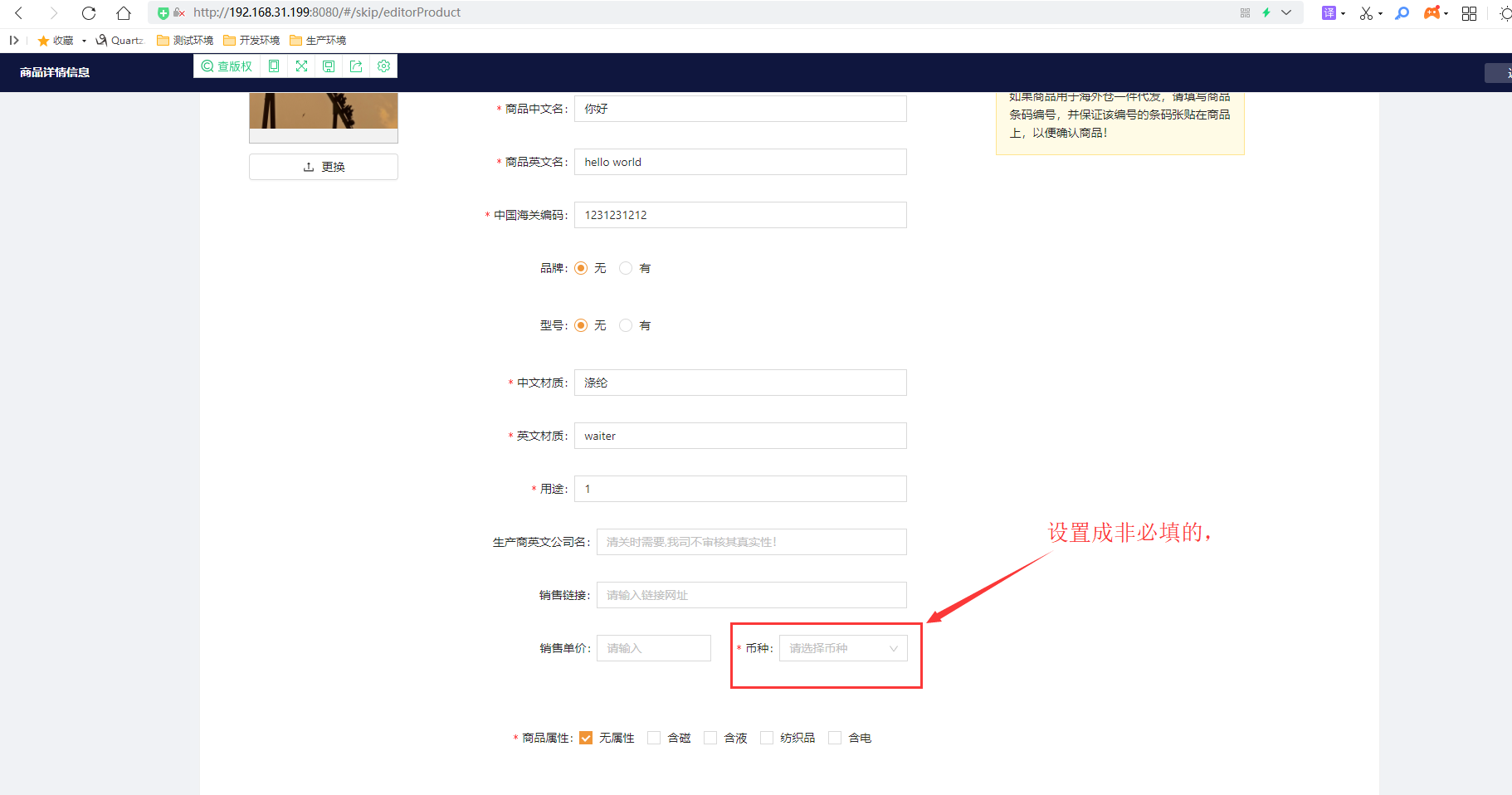
Task: Open the 测试环境 bookmark folder
Action: coord(185,41)
